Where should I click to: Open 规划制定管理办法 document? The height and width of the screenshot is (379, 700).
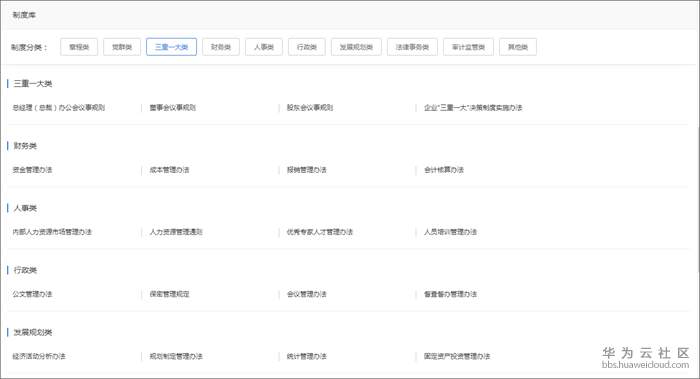[x=176, y=356]
